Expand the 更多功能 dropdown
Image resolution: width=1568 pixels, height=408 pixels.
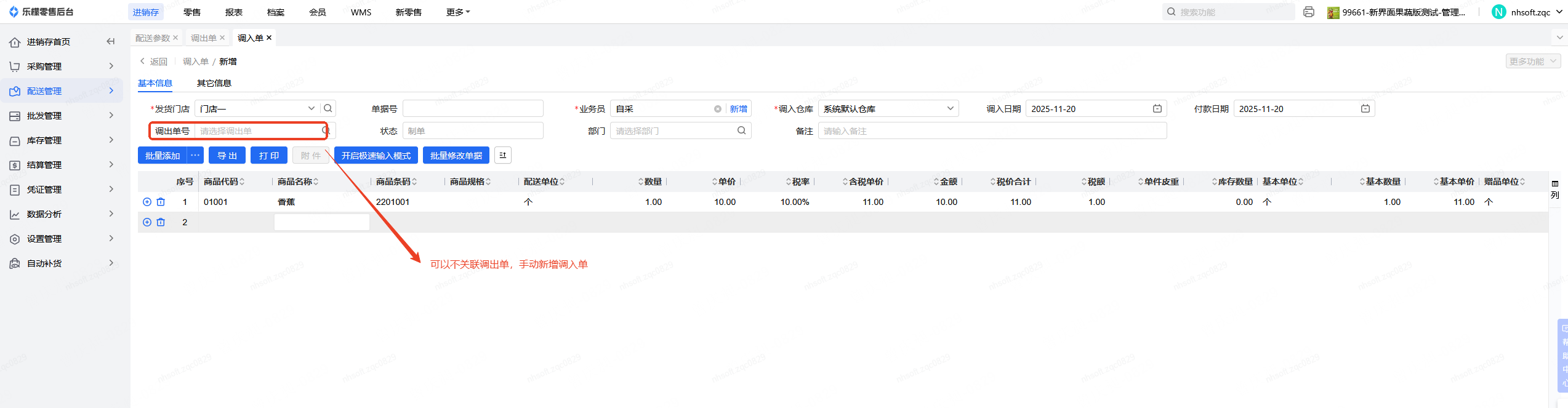[1532, 62]
